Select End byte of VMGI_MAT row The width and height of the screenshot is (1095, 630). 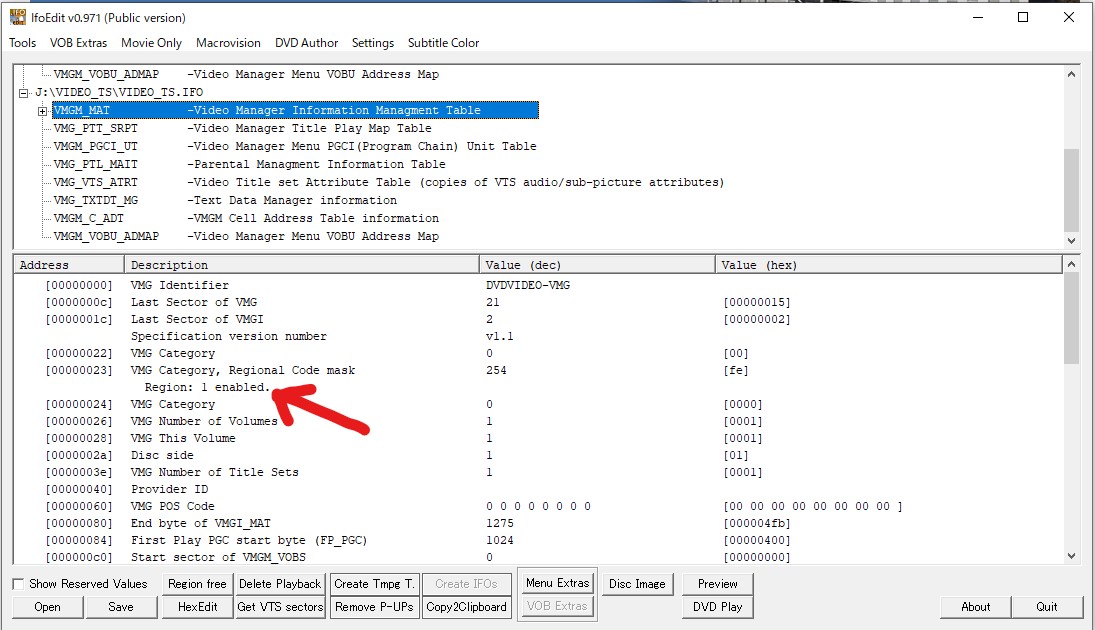(538, 523)
